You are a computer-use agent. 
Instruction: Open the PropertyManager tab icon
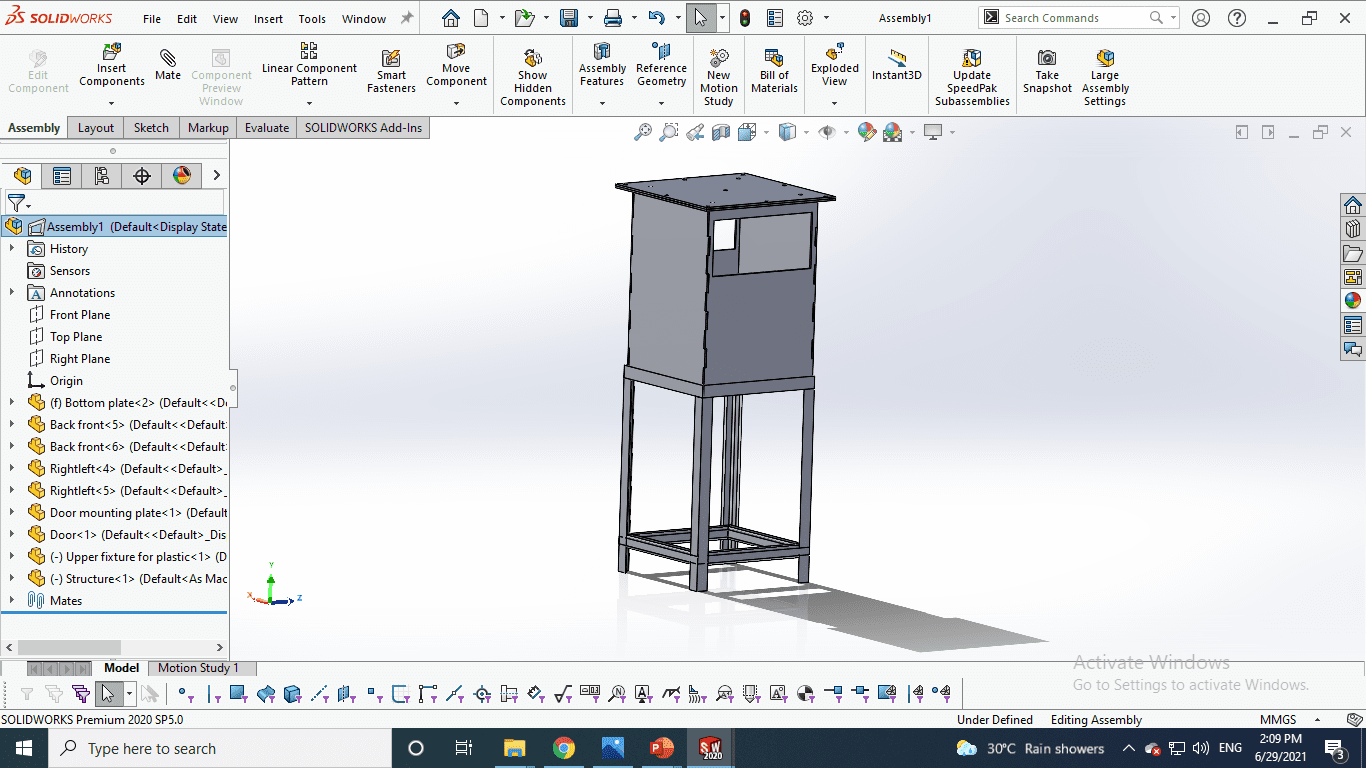point(62,176)
